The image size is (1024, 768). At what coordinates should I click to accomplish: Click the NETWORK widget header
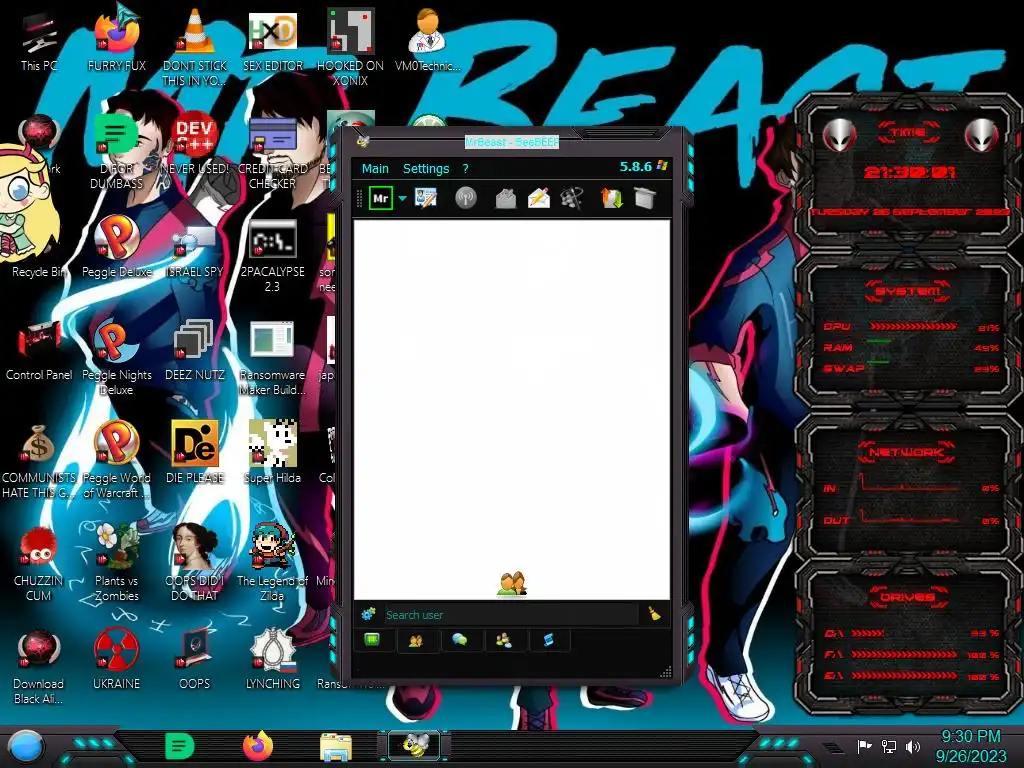906,452
